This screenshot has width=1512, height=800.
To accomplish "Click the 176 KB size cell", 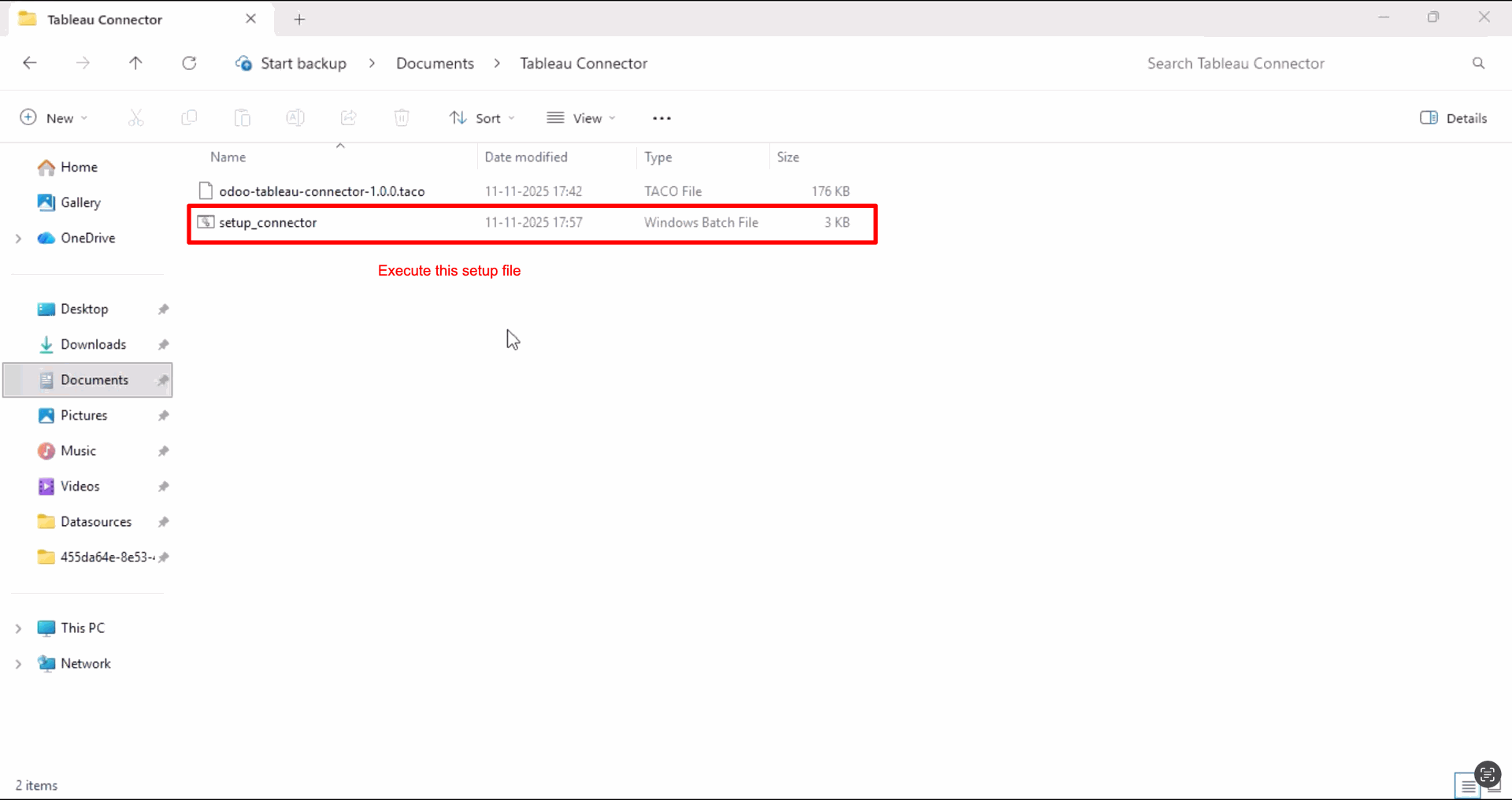I will [830, 191].
